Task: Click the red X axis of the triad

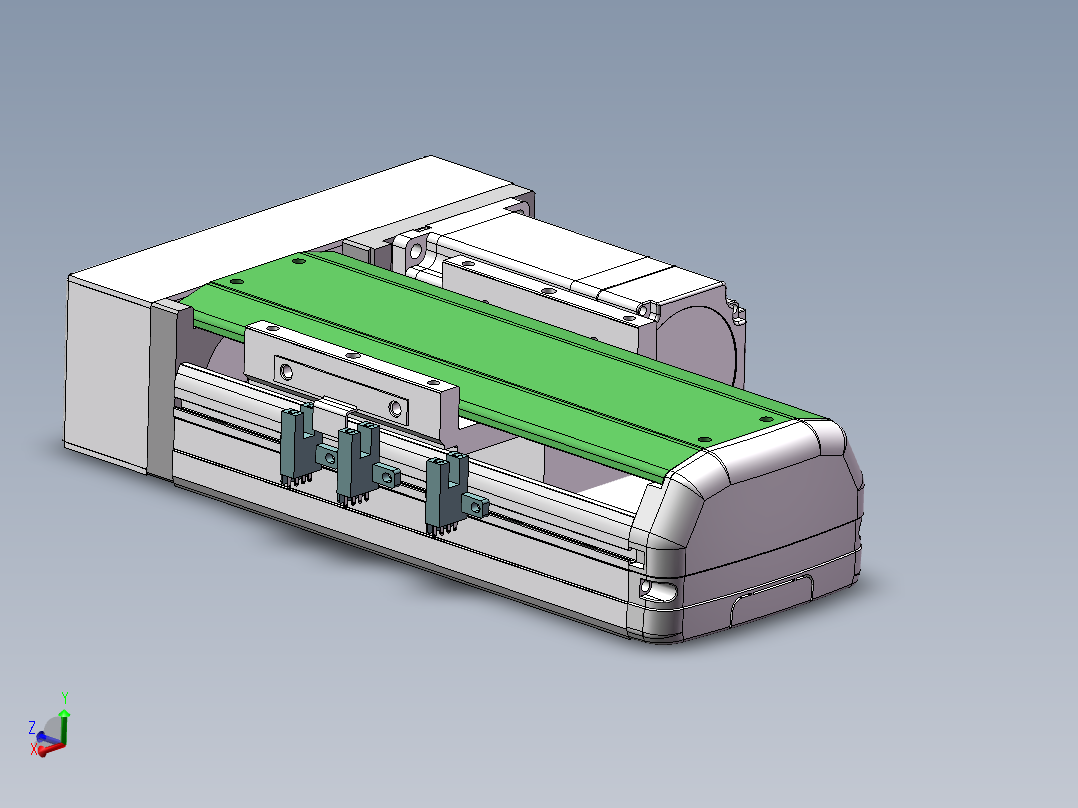Action: (x=51, y=748)
